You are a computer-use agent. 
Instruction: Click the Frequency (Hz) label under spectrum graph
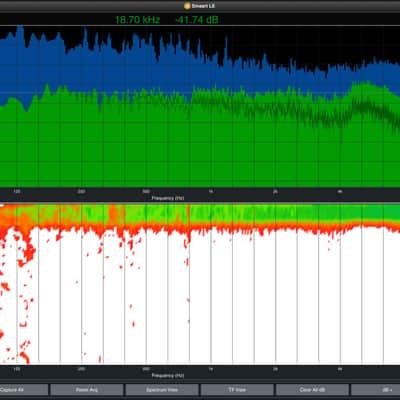click(168, 198)
